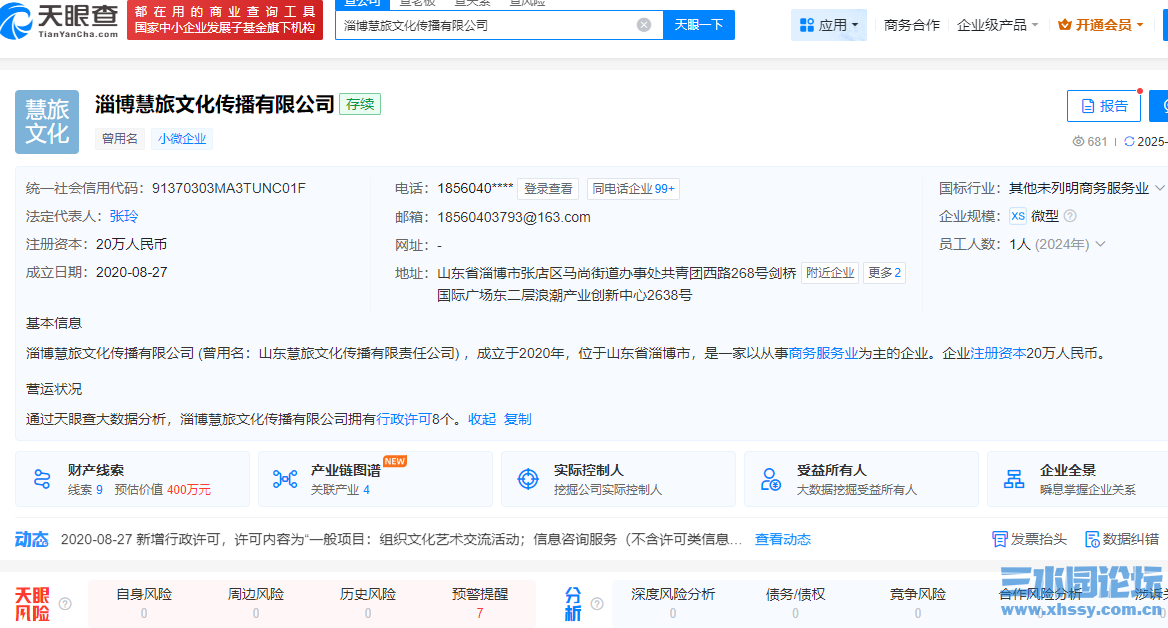Clear the search box with the X icon

coord(644,24)
